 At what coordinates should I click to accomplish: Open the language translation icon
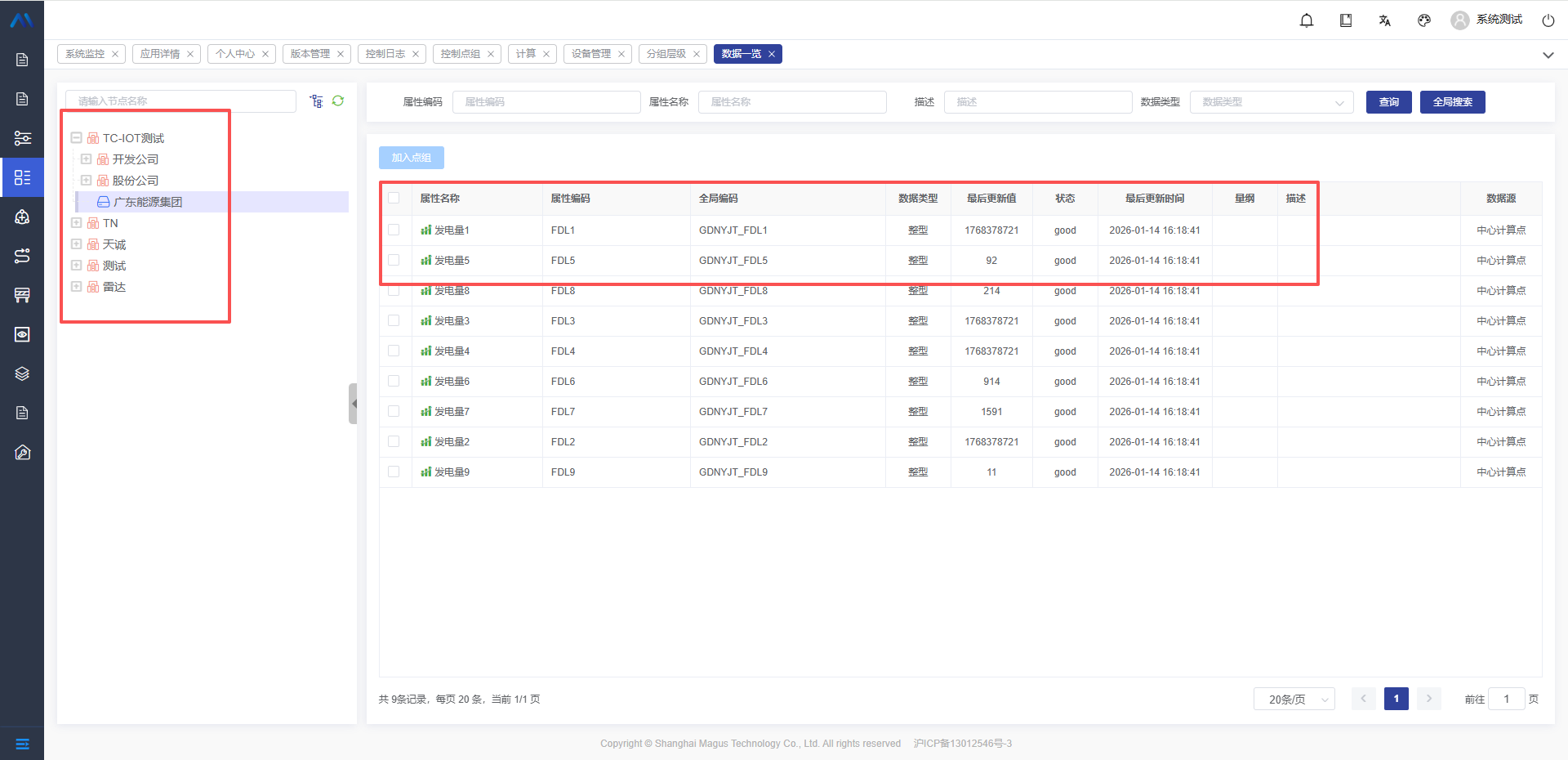[1385, 20]
